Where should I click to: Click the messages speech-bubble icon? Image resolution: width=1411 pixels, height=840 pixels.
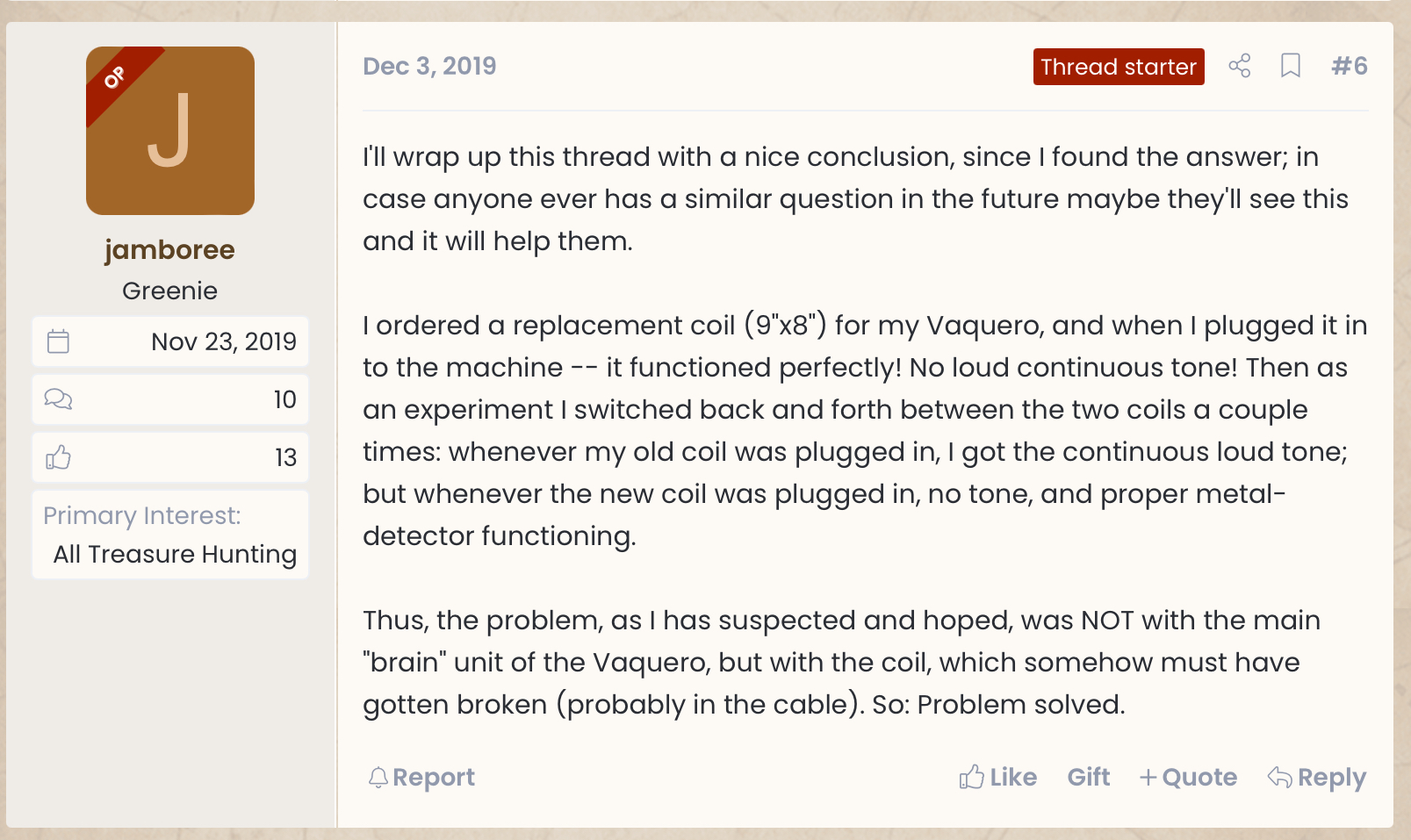[58, 399]
